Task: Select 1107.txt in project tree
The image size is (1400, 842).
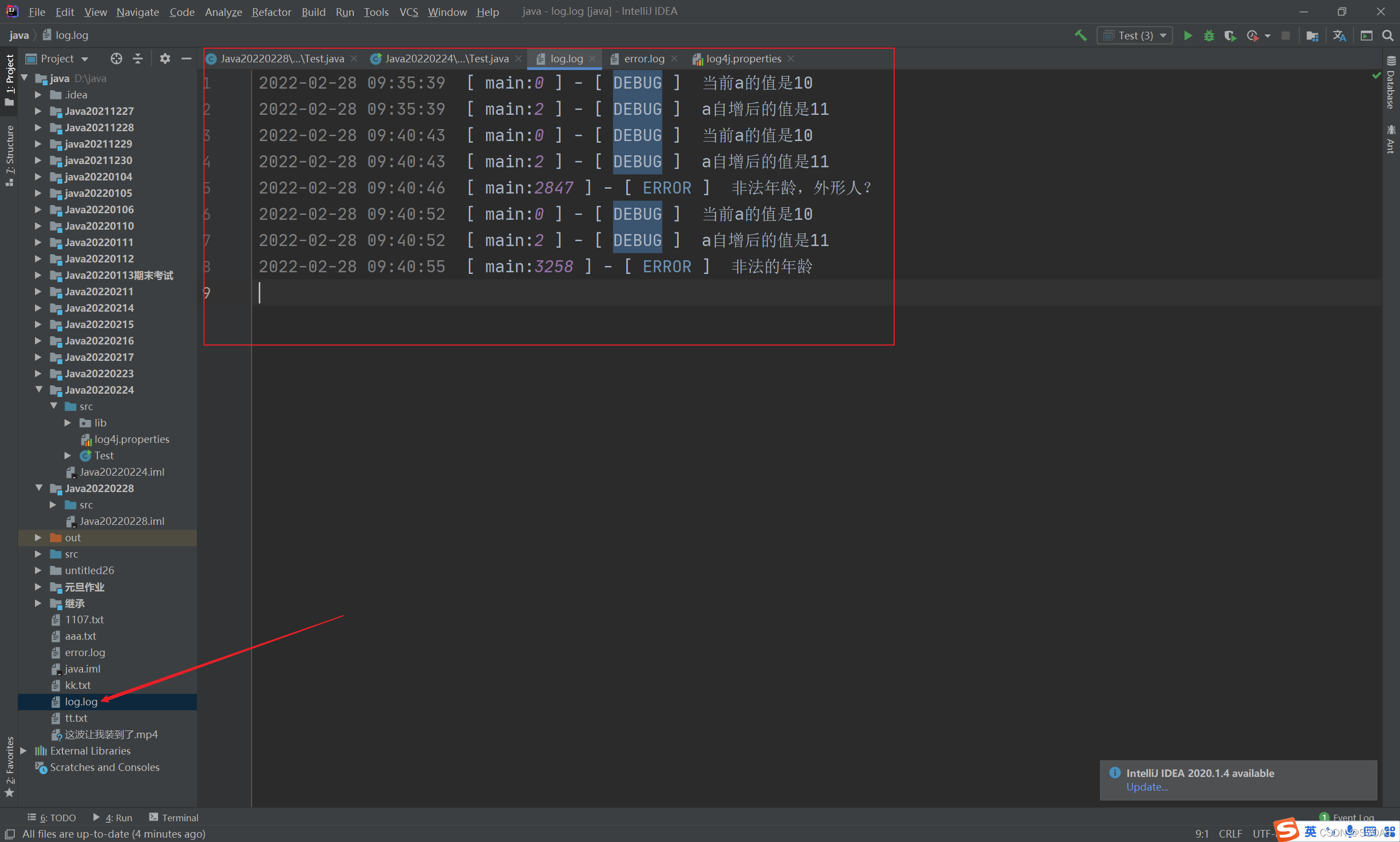Action: click(84, 619)
